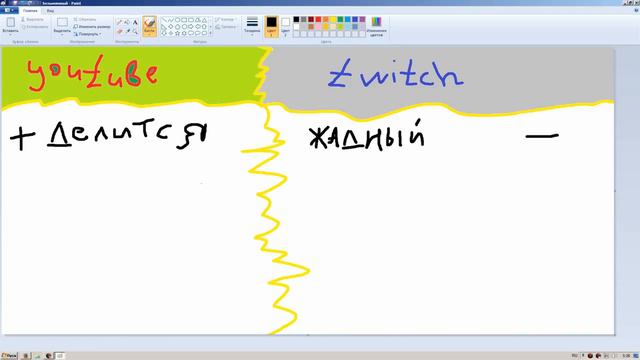Image resolution: width=640 pixels, height=360 pixels.
Task: Click the Copy (Копировать) command
Action: click(34, 27)
